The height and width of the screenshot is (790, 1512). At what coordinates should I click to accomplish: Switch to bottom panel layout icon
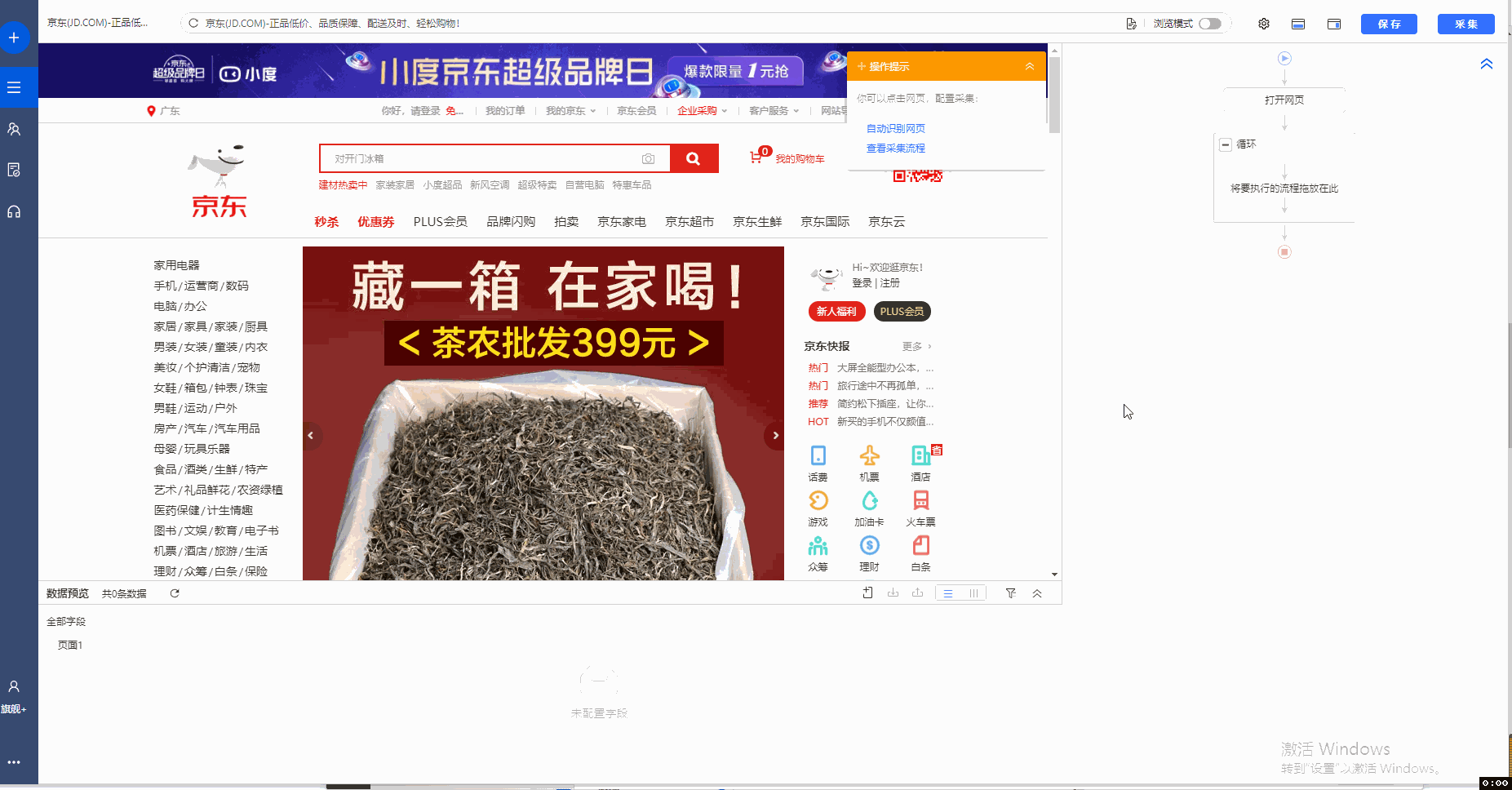[1298, 24]
